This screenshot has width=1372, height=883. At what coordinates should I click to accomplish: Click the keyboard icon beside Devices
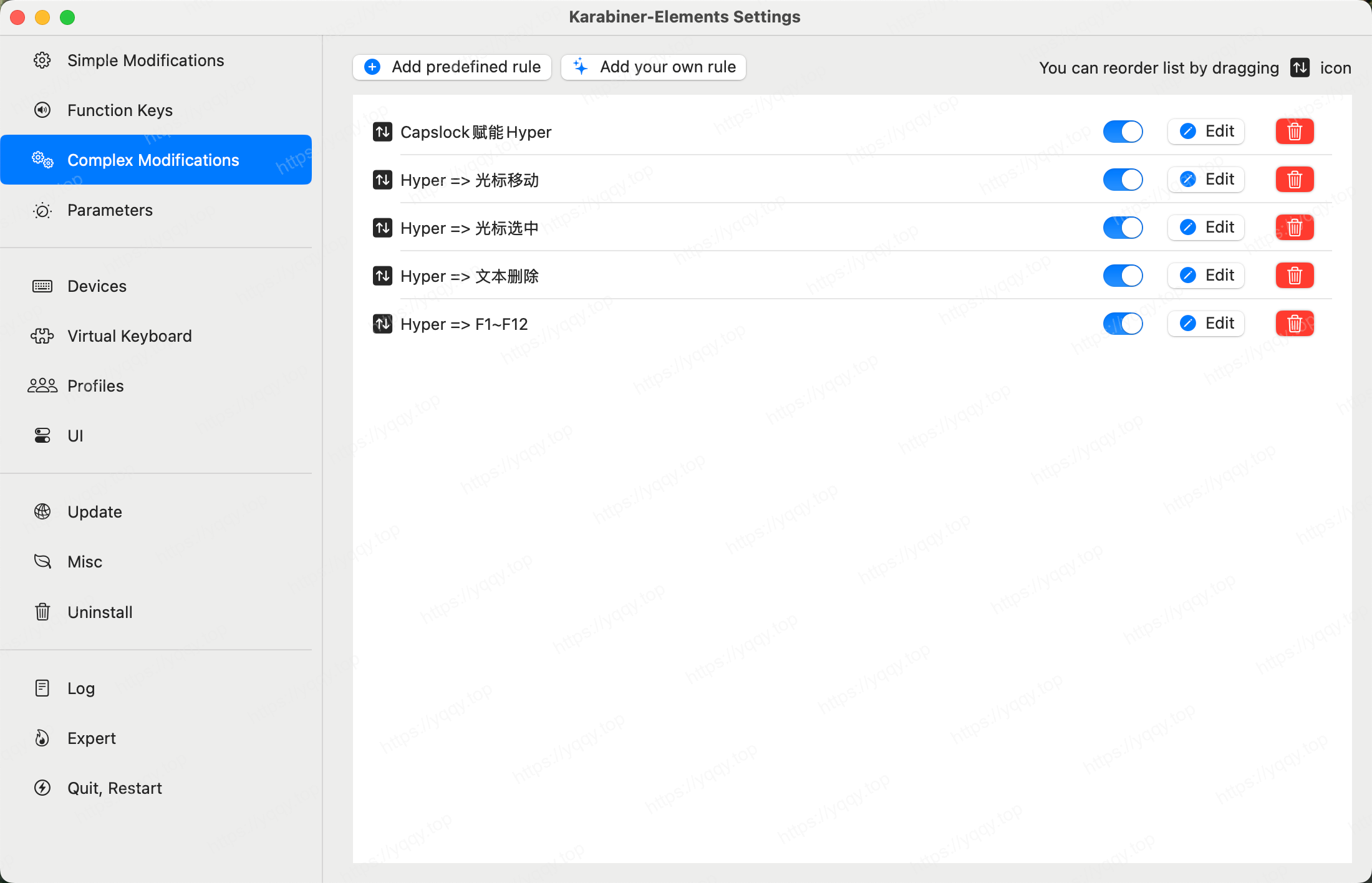(42, 286)
